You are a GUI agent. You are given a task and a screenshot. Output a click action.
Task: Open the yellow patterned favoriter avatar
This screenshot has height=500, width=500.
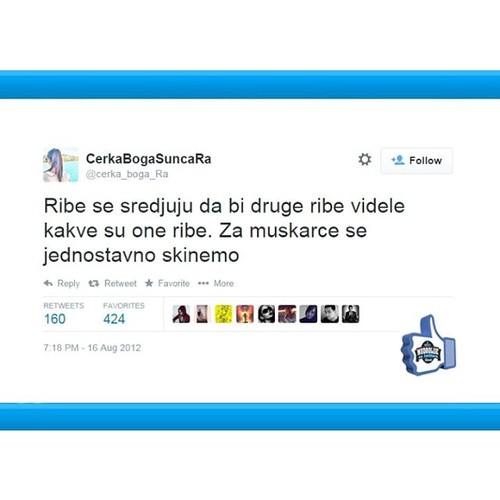[223, 314]
